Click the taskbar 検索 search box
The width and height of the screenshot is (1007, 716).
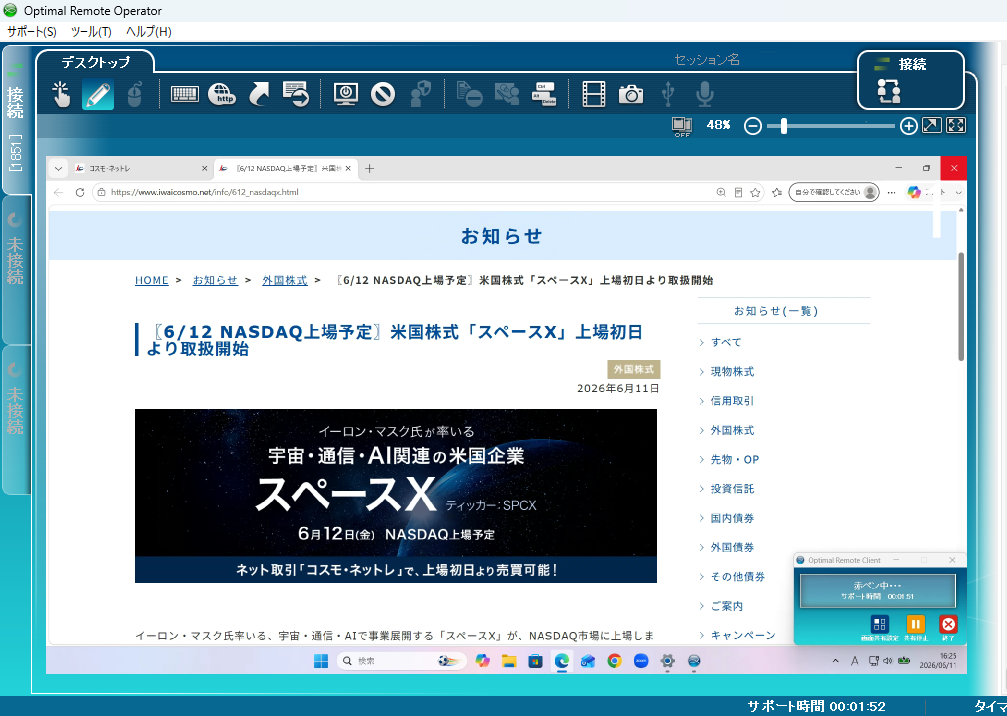(x=401, y=661)
